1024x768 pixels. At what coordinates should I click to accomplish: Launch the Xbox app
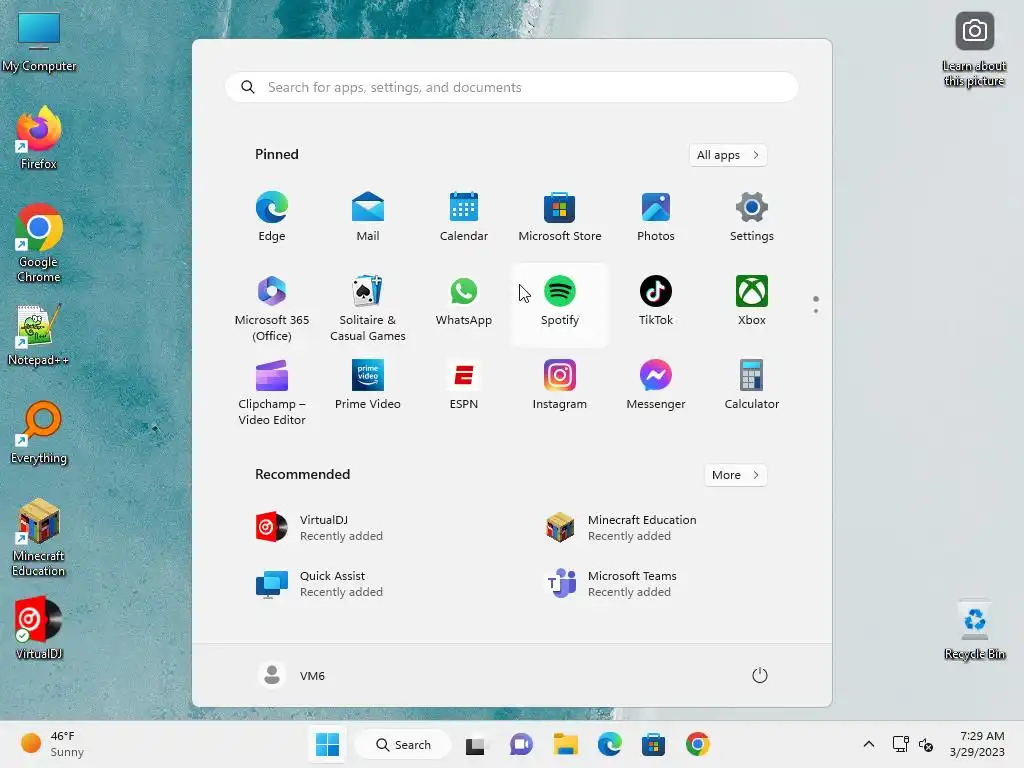pyautogui.click(x=752, y=301)
